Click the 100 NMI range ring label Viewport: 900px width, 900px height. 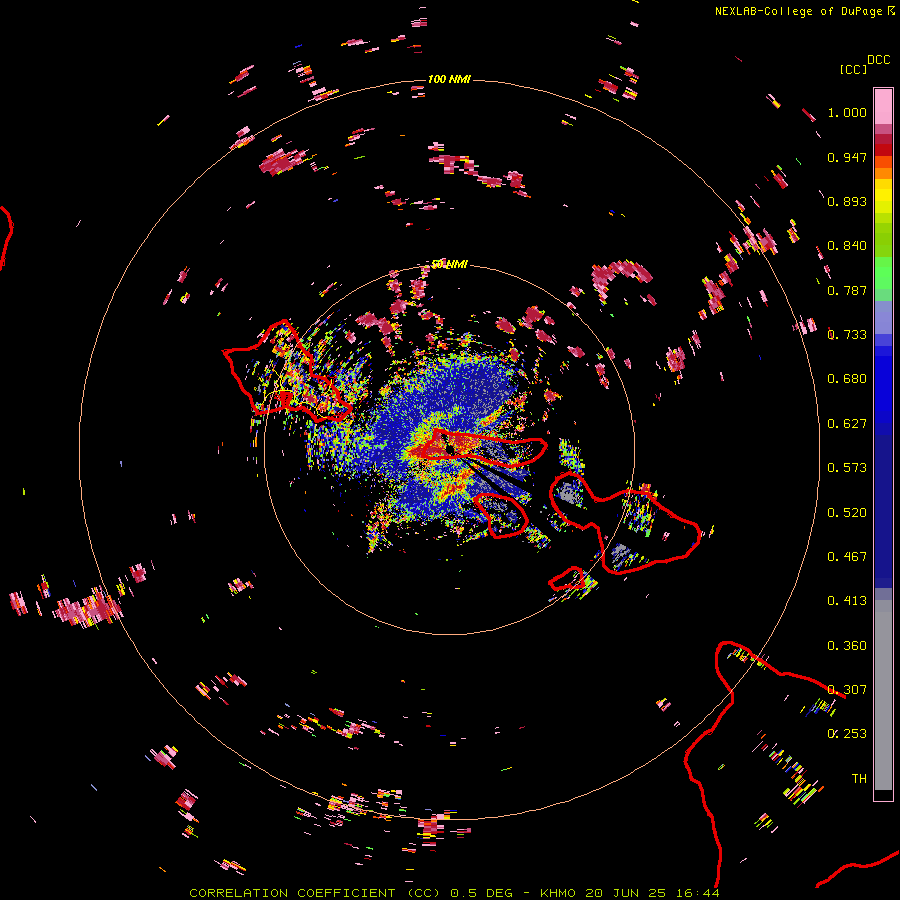coord(449,79)
